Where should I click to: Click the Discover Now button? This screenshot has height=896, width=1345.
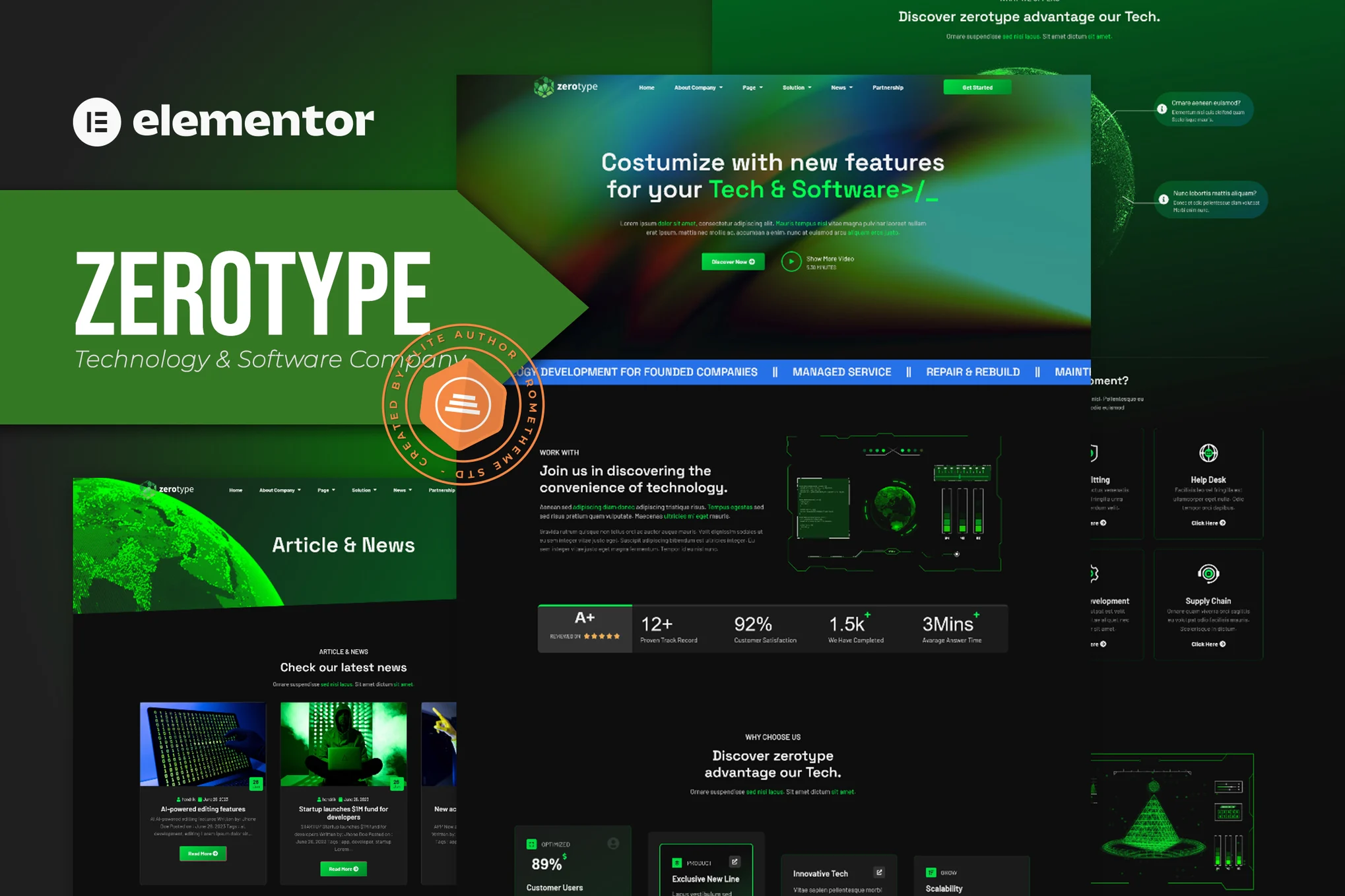(x=733, y=262)
